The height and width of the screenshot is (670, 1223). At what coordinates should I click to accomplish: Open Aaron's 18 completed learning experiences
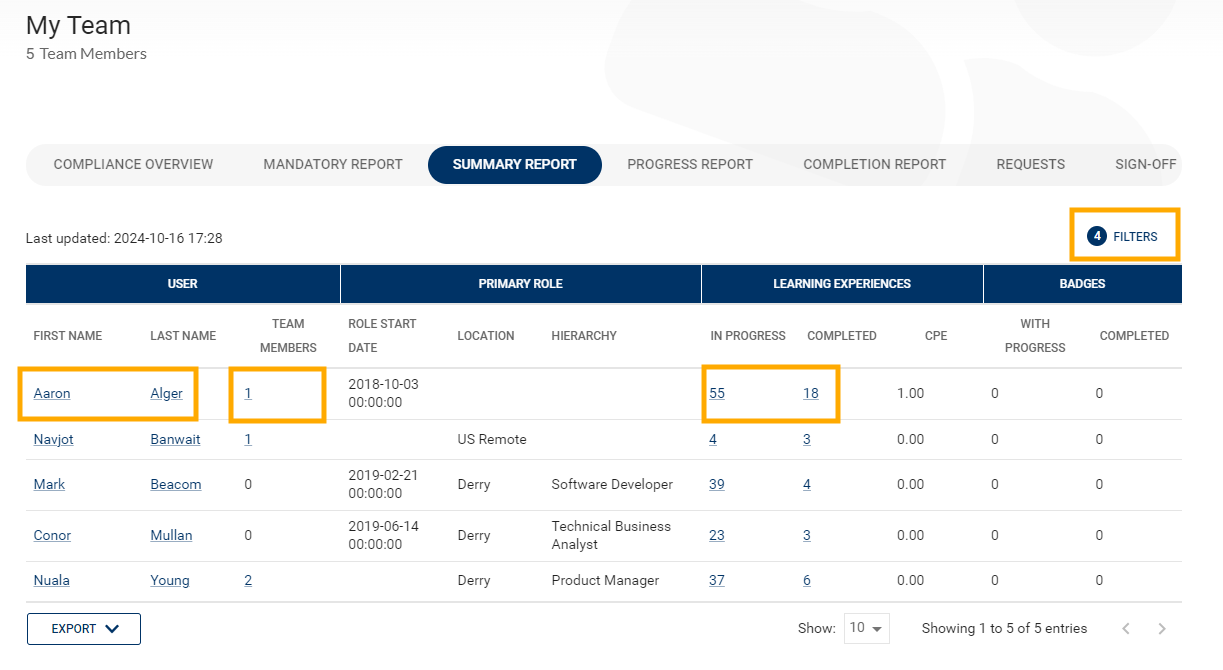[x=811, y=394]
